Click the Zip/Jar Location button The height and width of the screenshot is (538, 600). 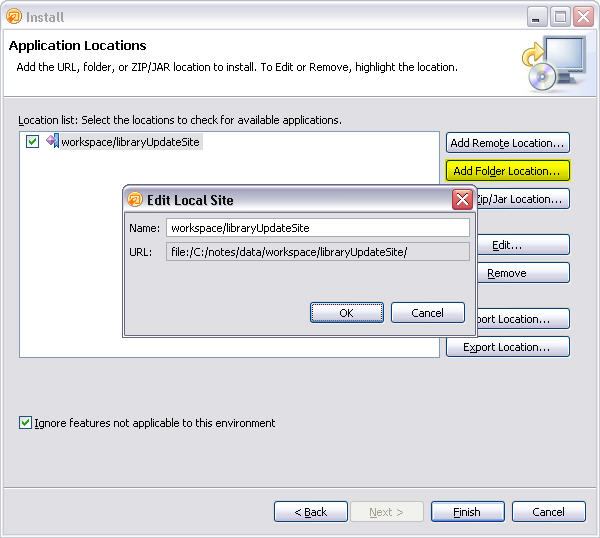coord(523,199)
